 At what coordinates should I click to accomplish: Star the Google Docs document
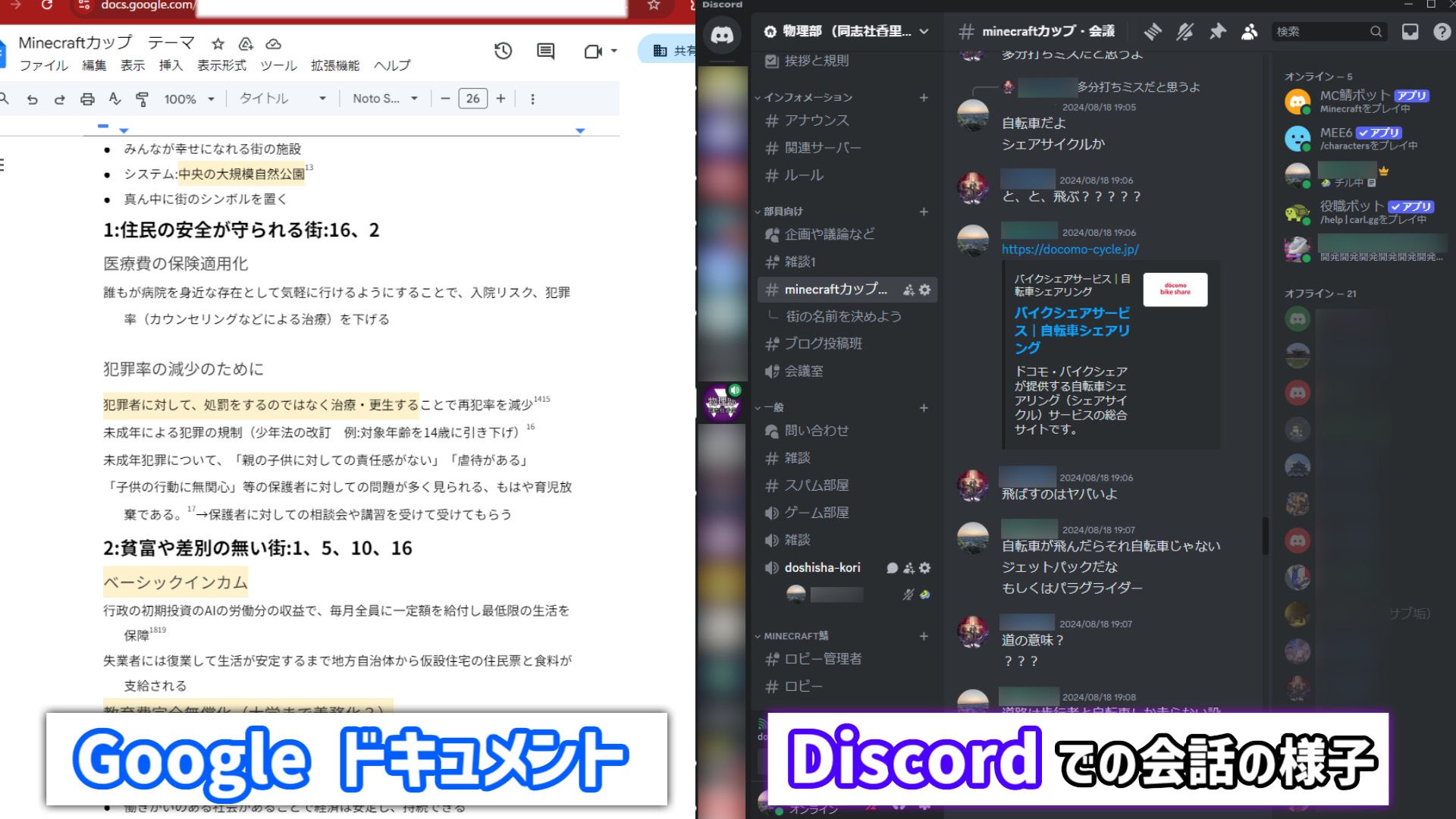pyautogui.click(x=218, y=44)
